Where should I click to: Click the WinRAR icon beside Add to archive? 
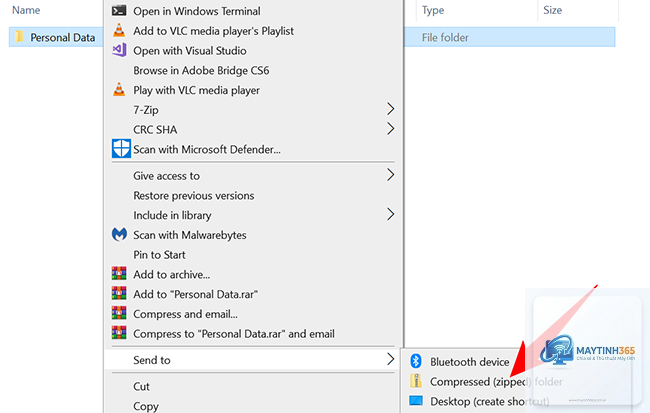point(119,274)
